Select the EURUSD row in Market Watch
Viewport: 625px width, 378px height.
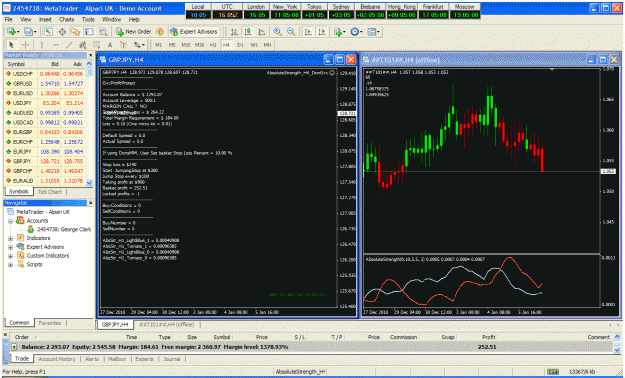(44, 93)
